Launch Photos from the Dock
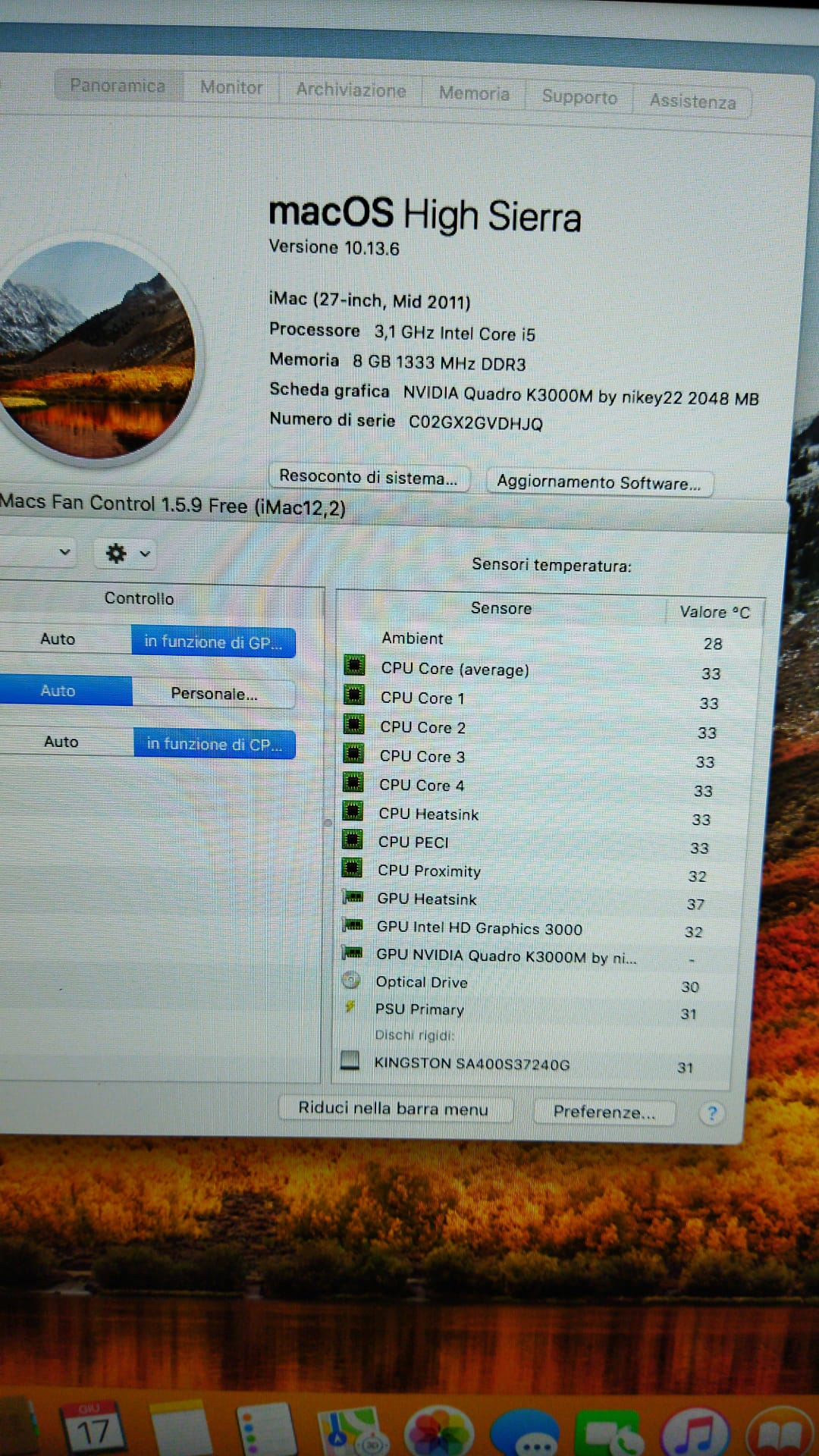 click(438, 1433)
